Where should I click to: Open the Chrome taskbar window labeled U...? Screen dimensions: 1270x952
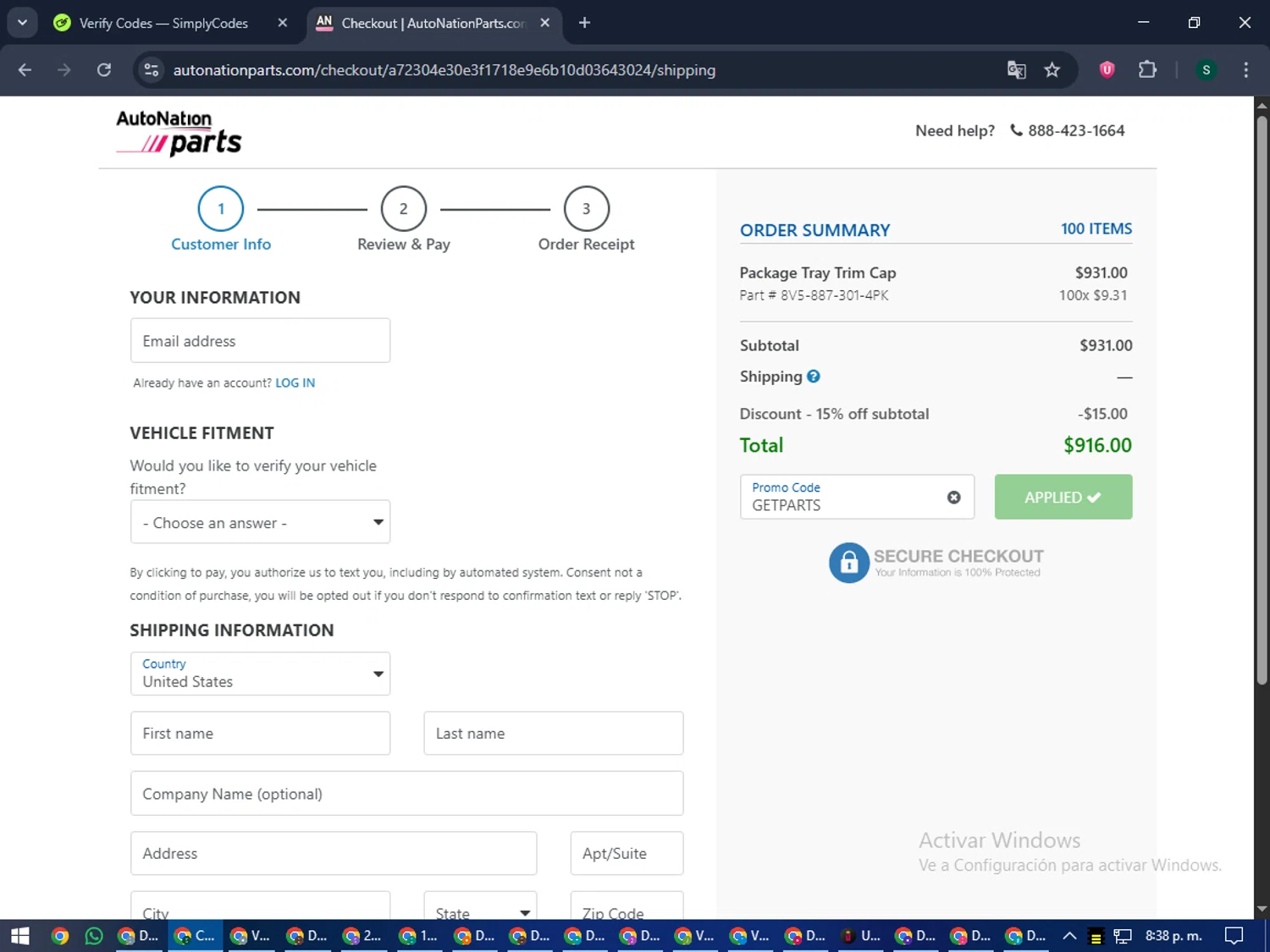[x=862, y=936]
